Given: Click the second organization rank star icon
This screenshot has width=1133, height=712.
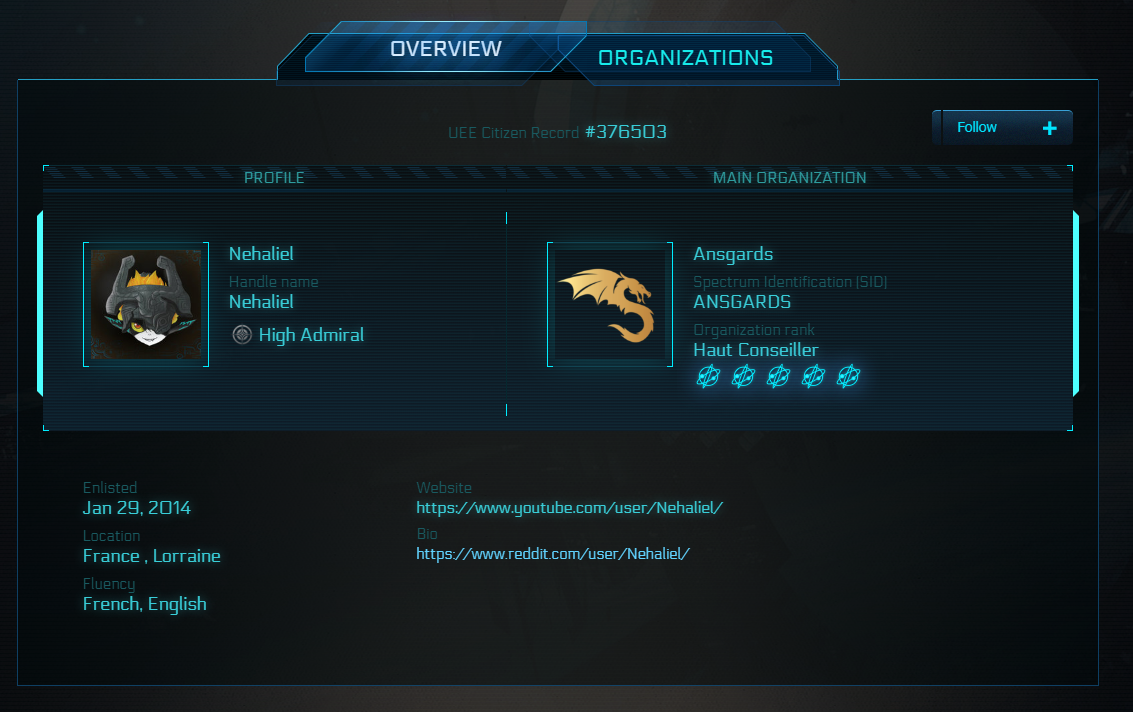Looking at the screenshot, I should coord(743,377).
